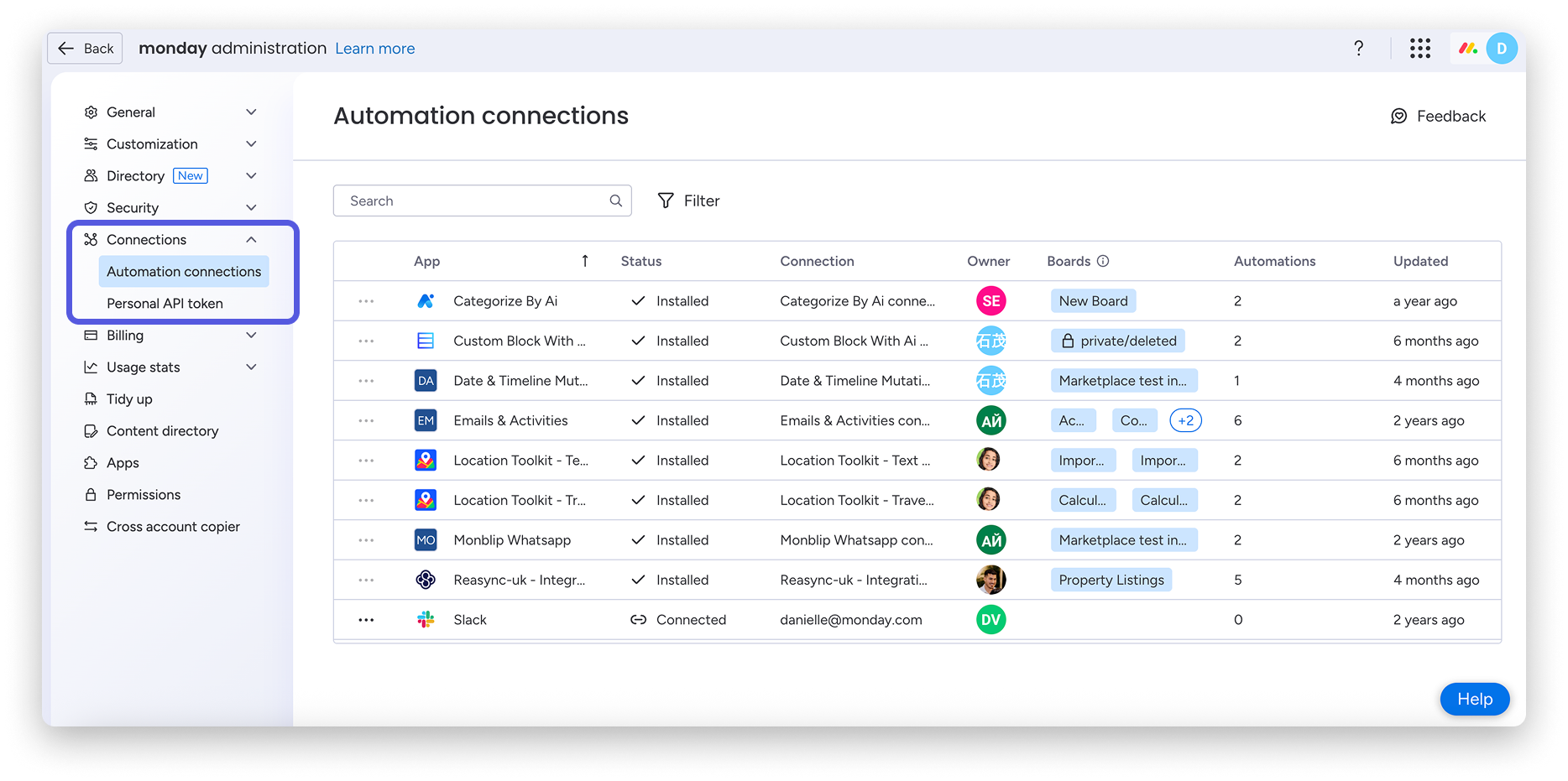This screenshot has width=1568, height=781.
Task: Select the Location Toolkit - Te... app name
Action: (x=520, y=461)
